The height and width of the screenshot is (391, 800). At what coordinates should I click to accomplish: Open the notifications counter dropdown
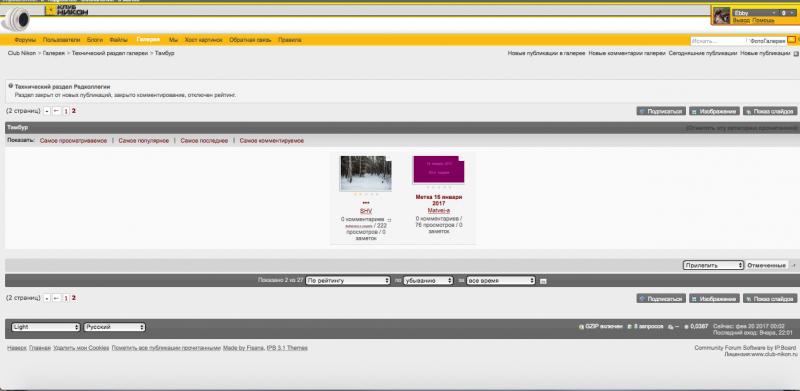(x=786, y=13)
